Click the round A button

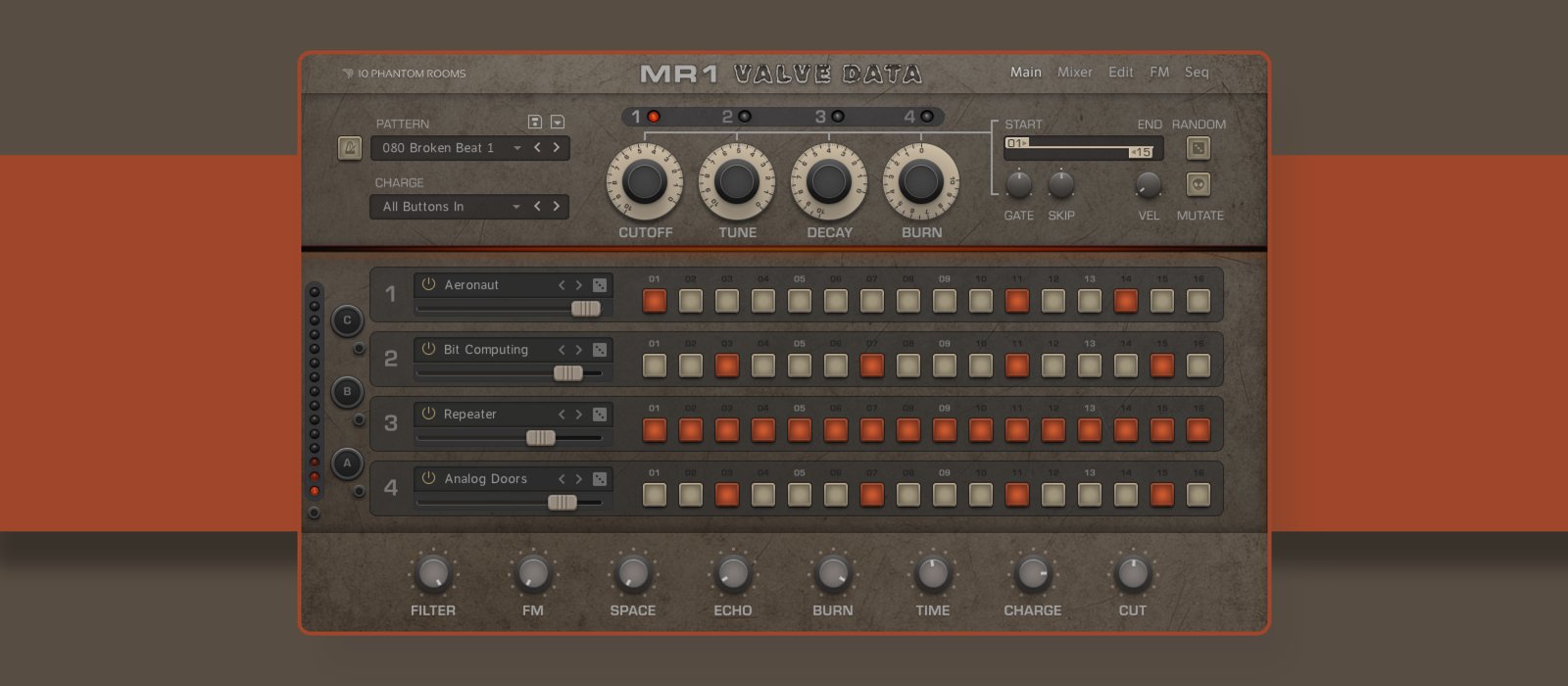pos(347,464)
